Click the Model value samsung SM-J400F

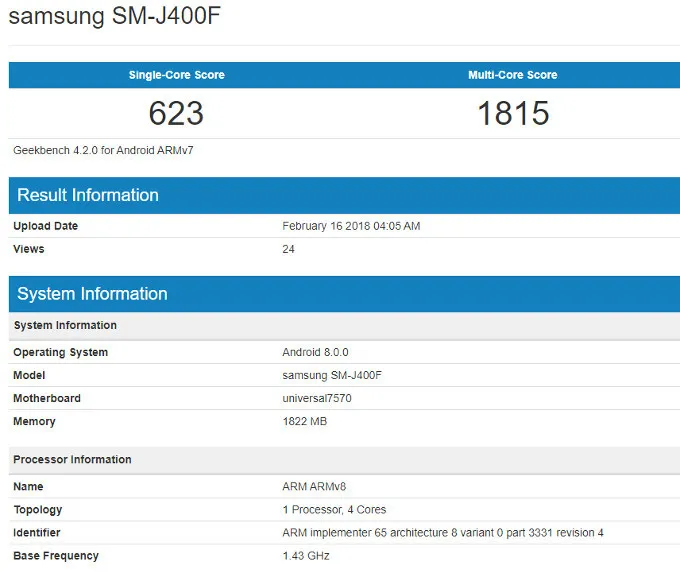pos(333,375)
